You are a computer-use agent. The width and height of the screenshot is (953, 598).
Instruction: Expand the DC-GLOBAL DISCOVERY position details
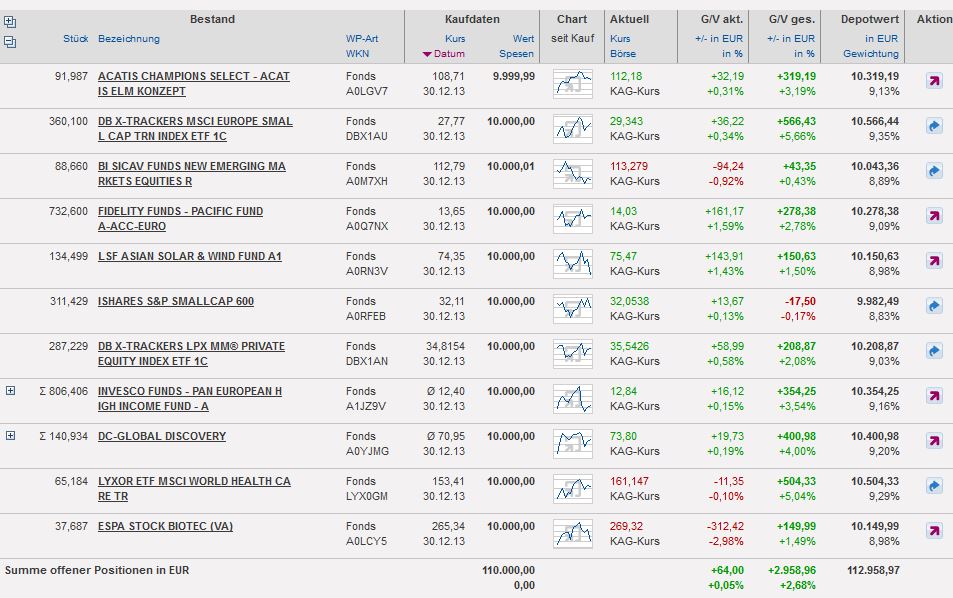point(10,436)
